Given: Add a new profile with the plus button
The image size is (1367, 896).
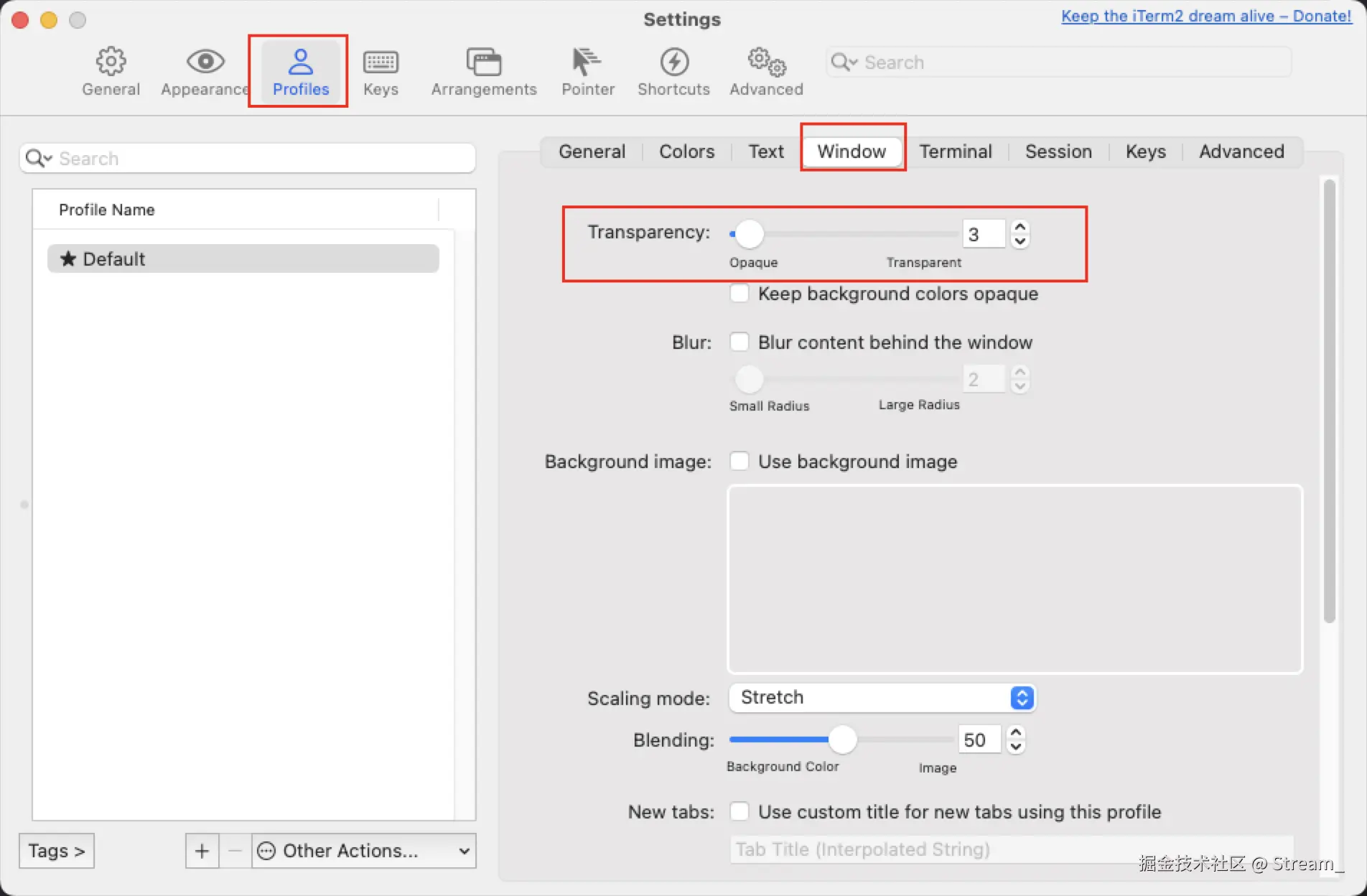Looking at the screenshot, I should [x=202, y=851].
